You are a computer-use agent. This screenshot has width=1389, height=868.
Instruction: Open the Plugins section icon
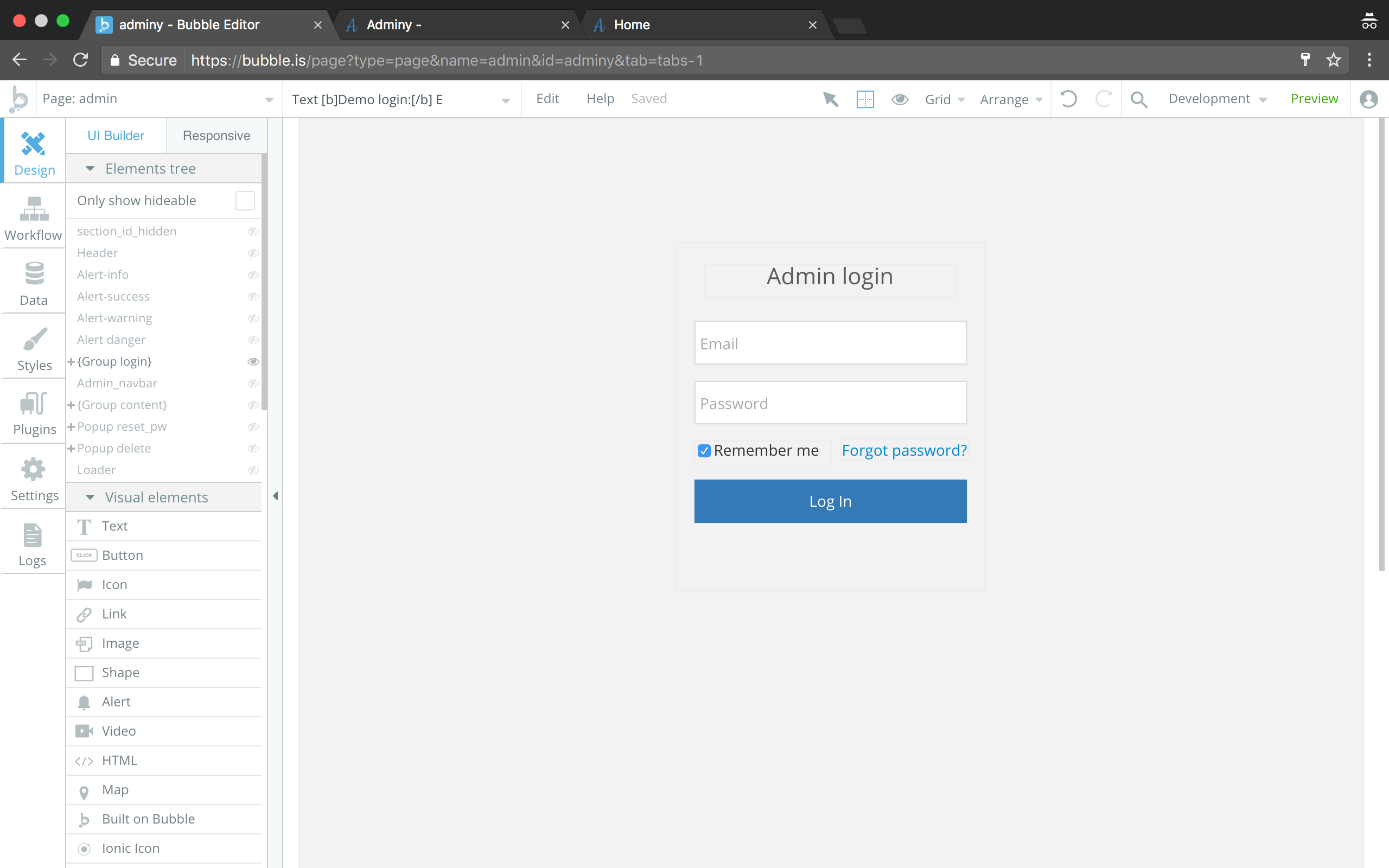coord(34,404)
